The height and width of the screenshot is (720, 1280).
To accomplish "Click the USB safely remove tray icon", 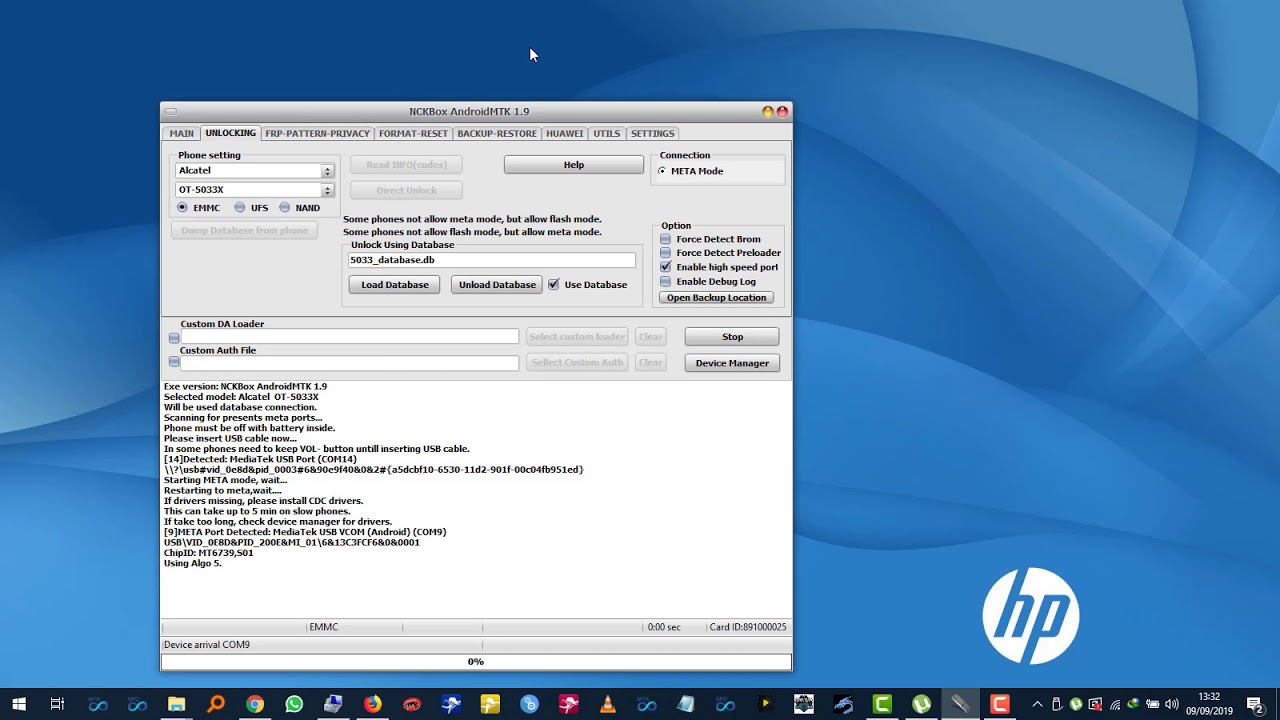I will coord(1057,704).
